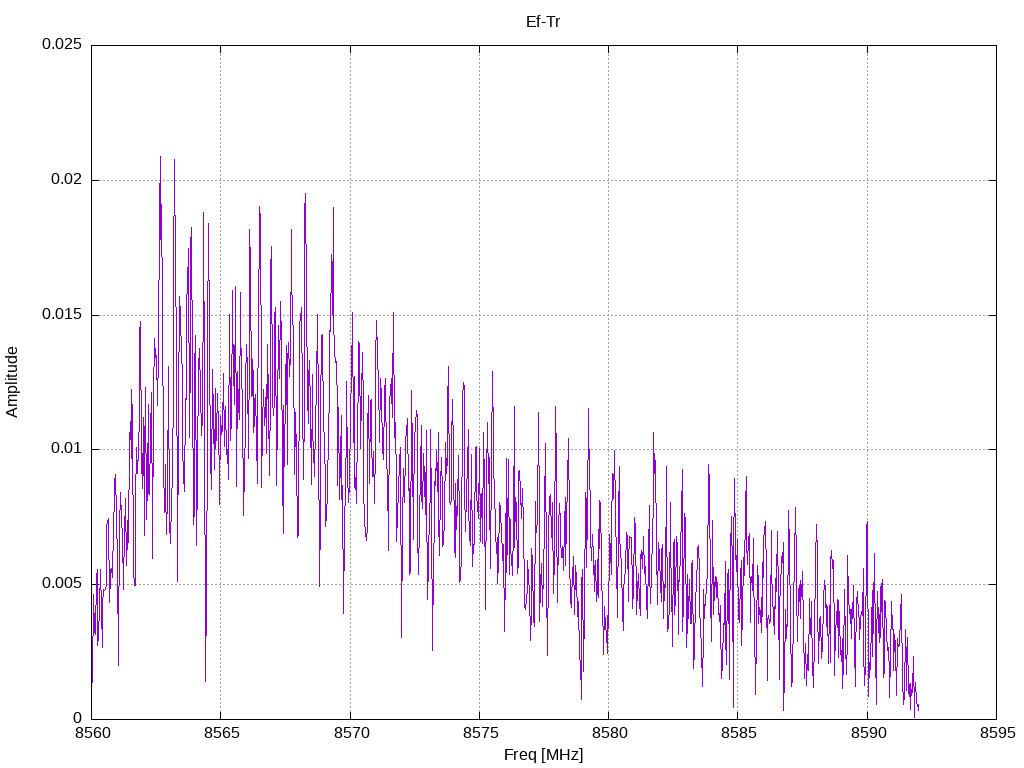Click the 'Freq [MHz]' x-axis label

coord(543,755)
